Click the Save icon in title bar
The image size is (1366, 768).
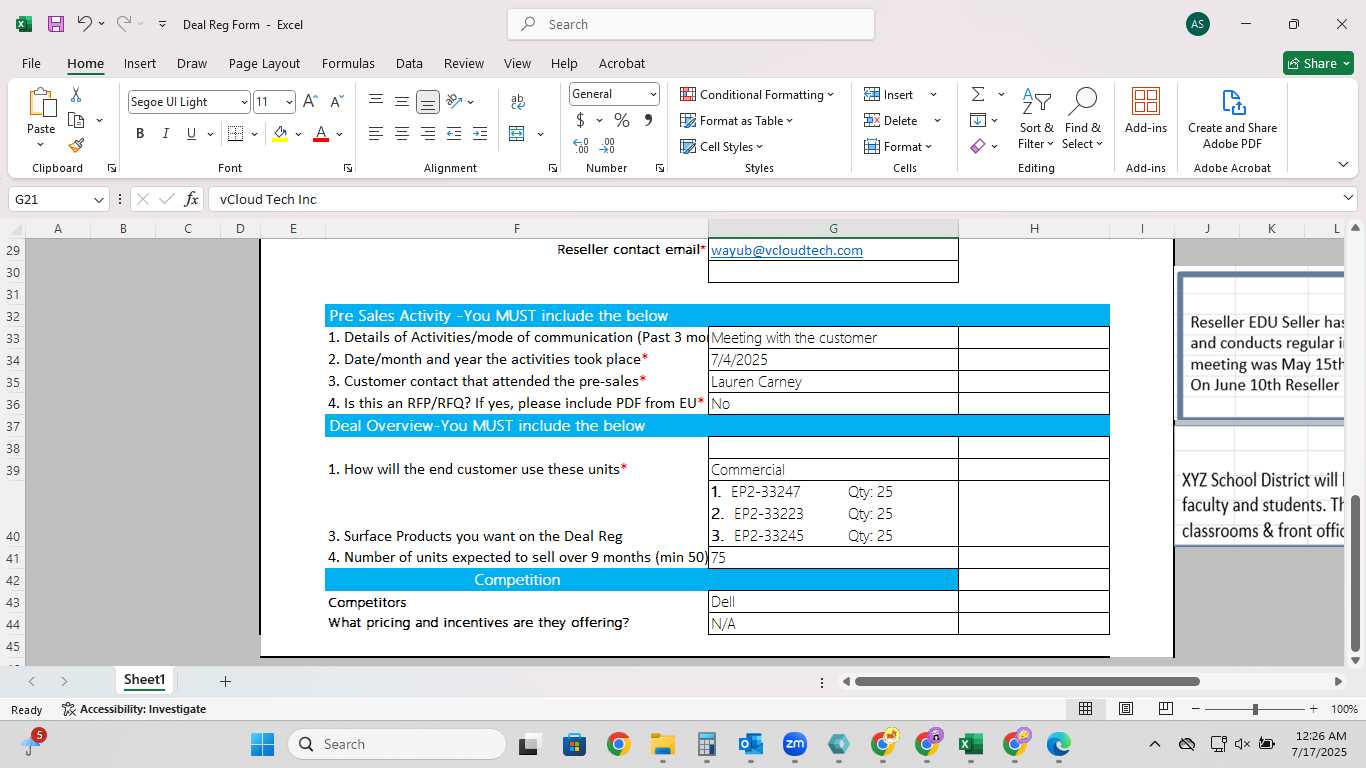tap(56, 24)
